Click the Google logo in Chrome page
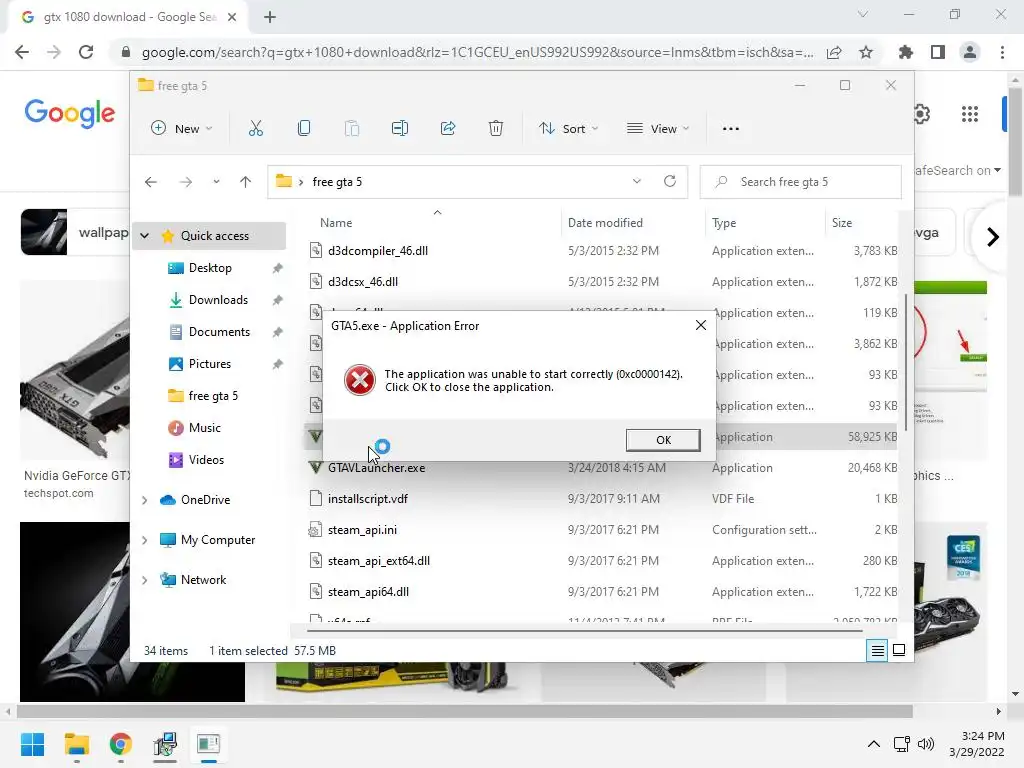The width and height of the screenshot is (1024, 768). pos(70,114)
